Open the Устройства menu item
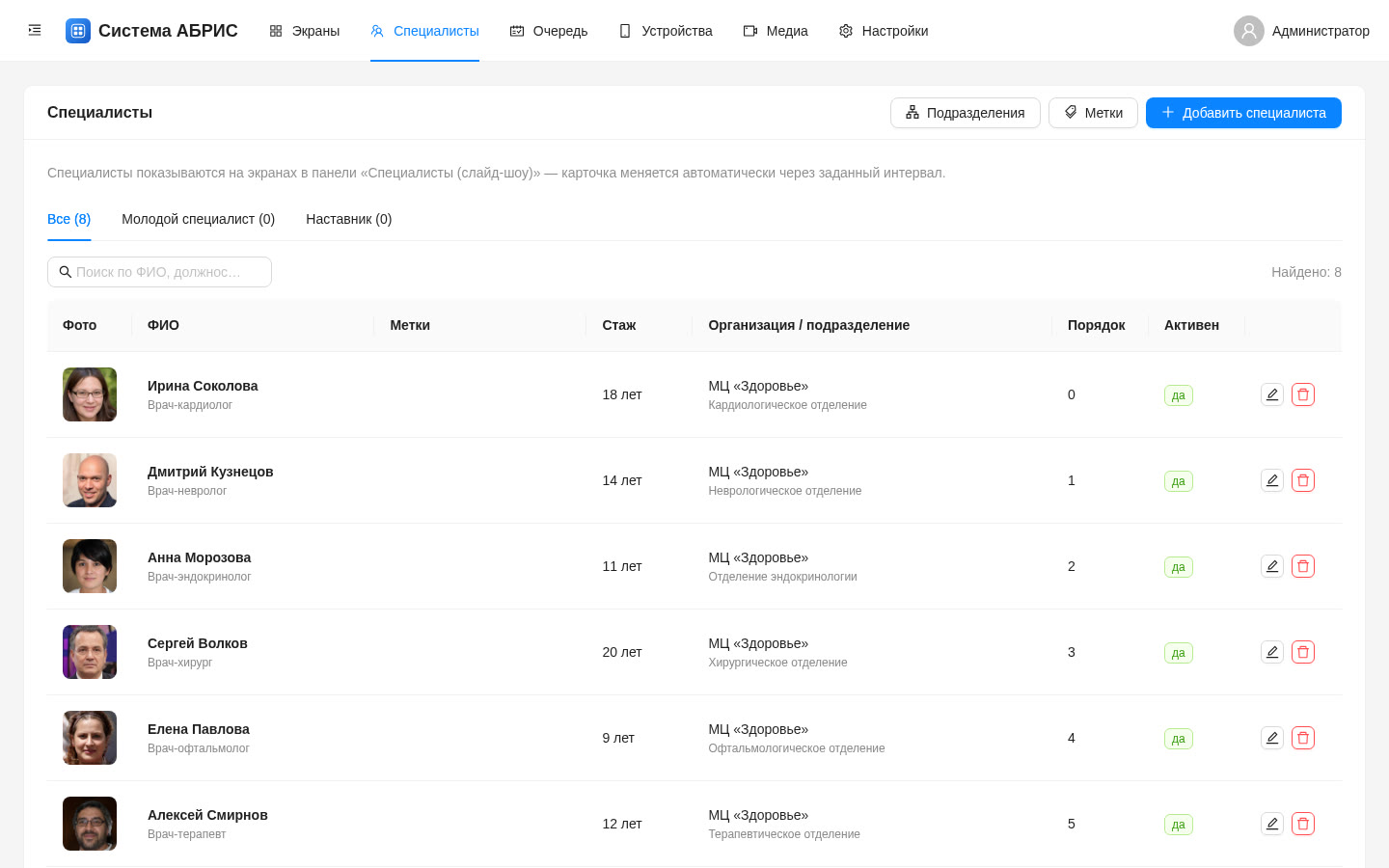1389x868 pixels. (x=666, y=31)
